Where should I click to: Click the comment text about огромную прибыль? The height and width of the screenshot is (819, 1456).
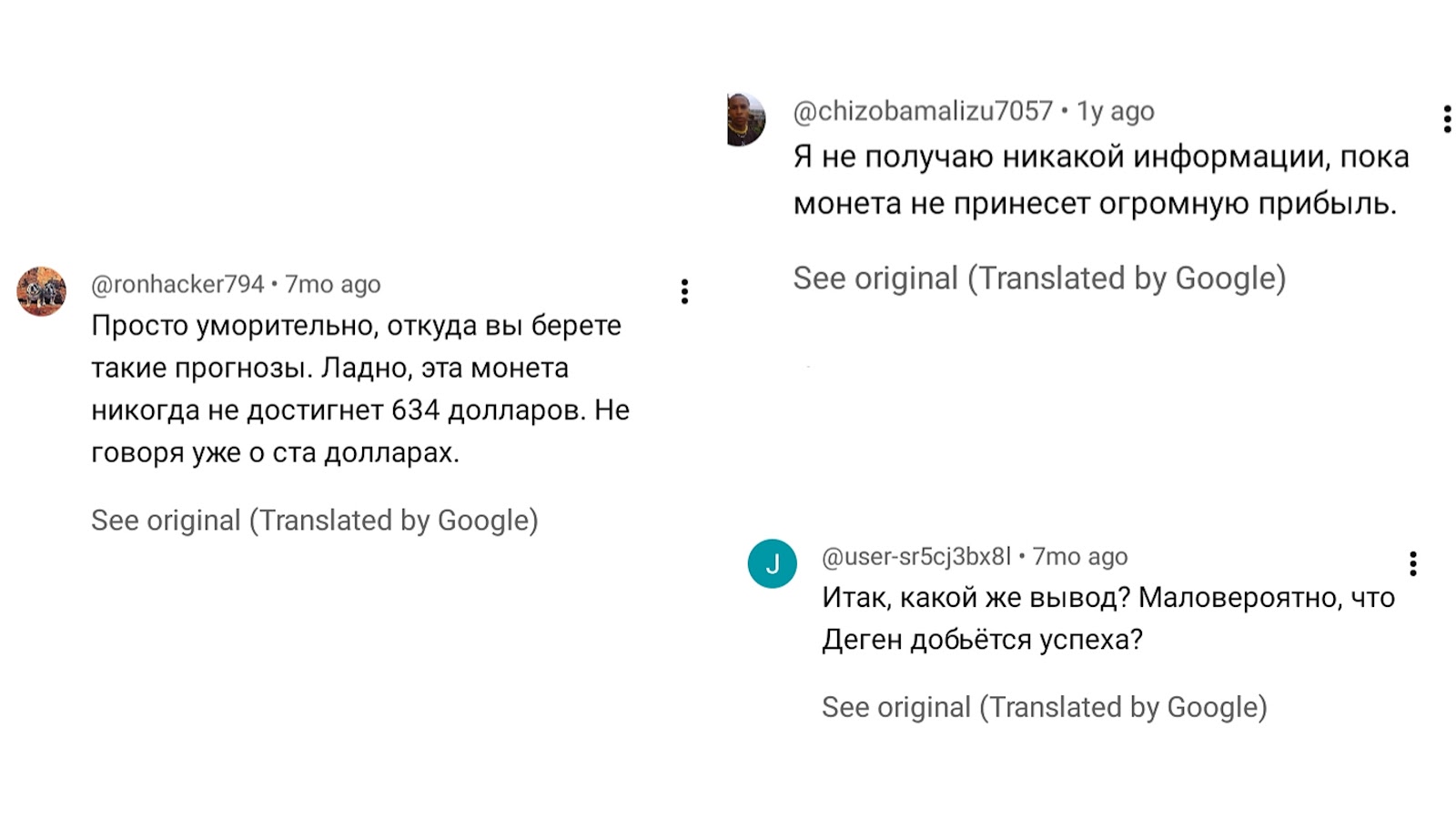point(1094,204)
